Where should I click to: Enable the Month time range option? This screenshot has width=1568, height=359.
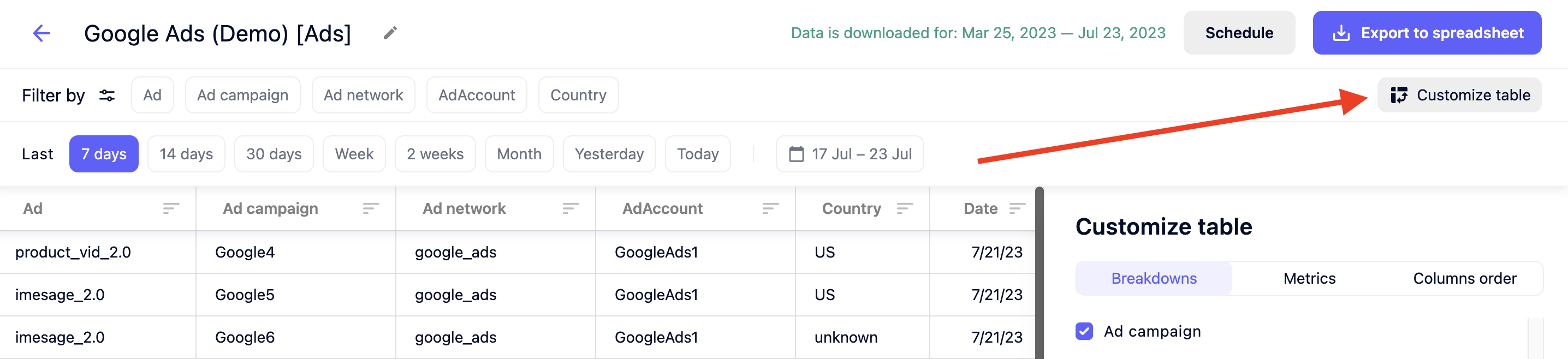519,154
